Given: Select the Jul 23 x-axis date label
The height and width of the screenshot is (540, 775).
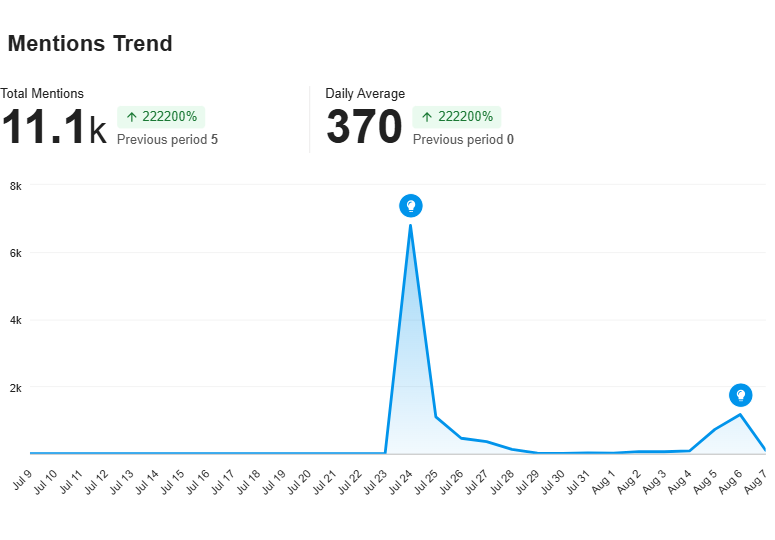Looking at the screenshot, I should tap(376, 482).
